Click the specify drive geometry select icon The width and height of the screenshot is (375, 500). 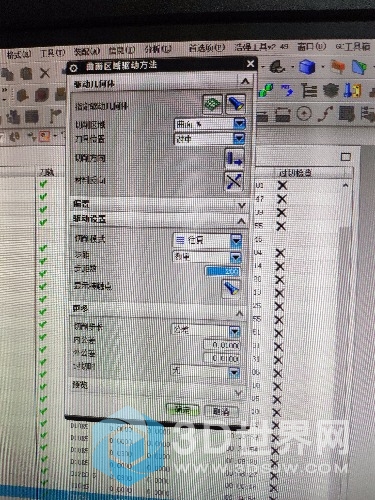point(213,104)
